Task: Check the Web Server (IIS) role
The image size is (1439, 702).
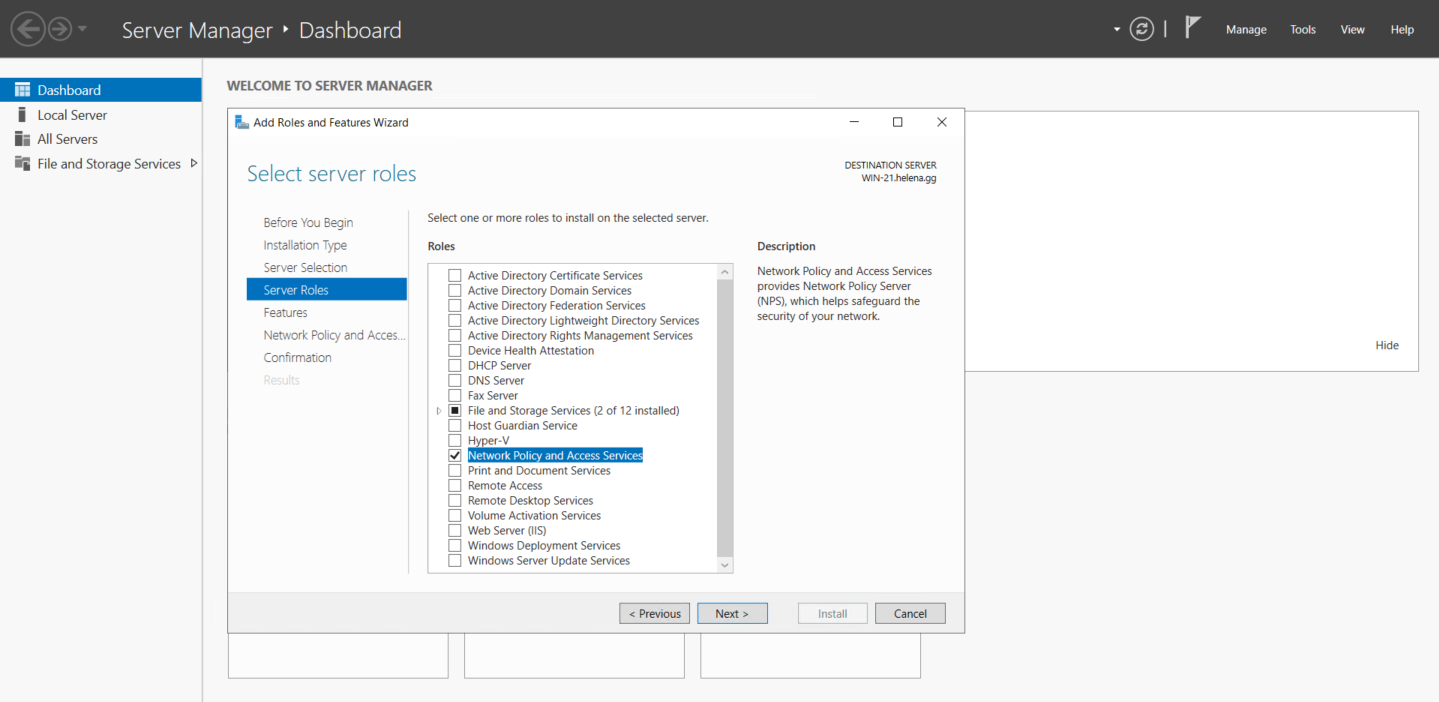Action: (455, 531)
